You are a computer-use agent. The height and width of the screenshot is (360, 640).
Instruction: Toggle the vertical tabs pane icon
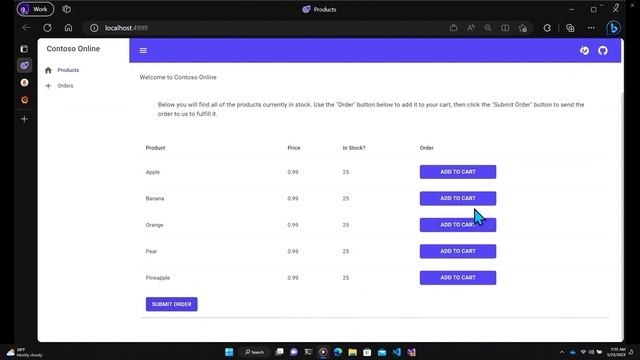[x=24, y=49]
